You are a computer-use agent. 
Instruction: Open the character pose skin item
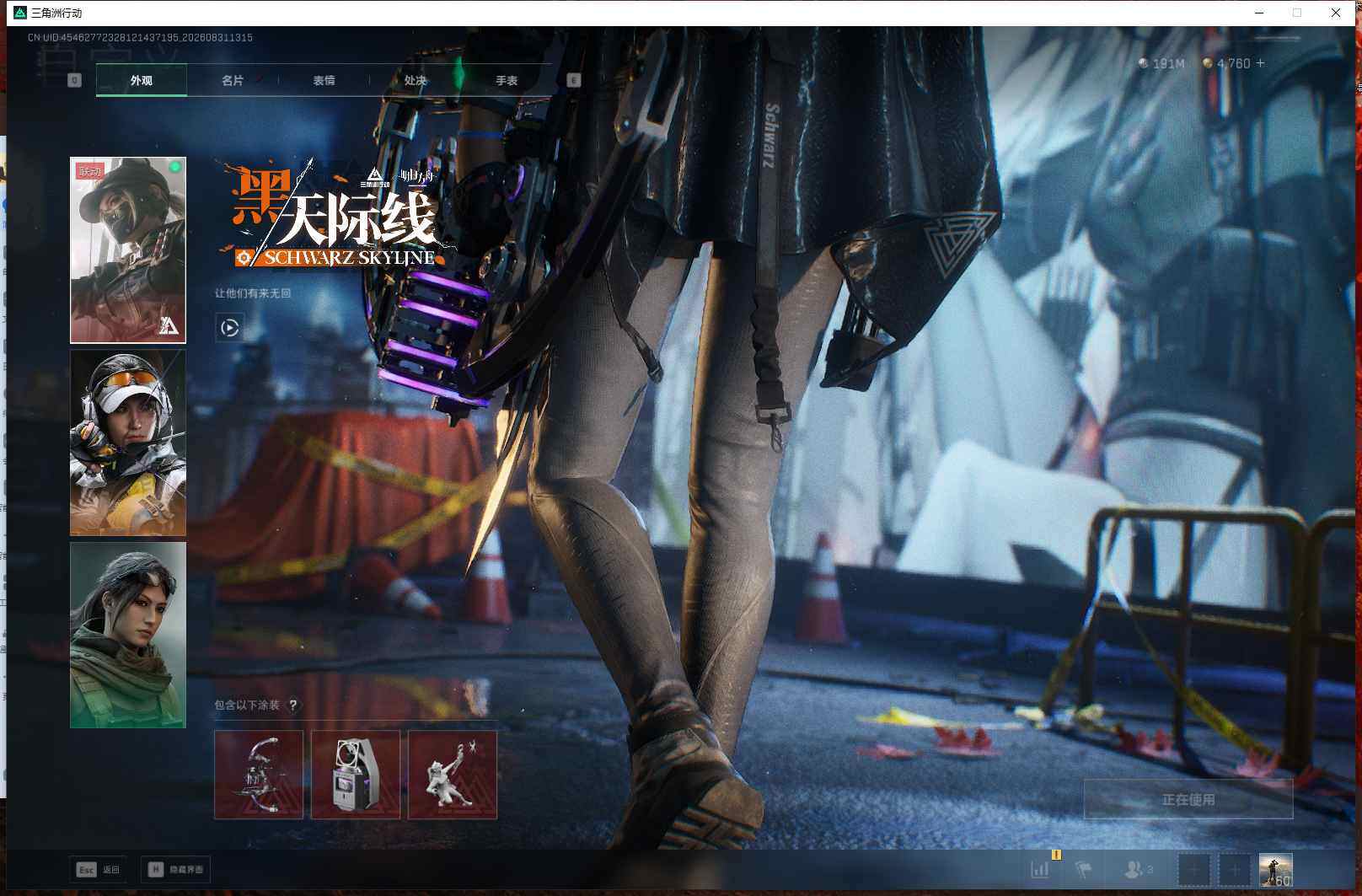pyautogui.click(x=453, y=775)
